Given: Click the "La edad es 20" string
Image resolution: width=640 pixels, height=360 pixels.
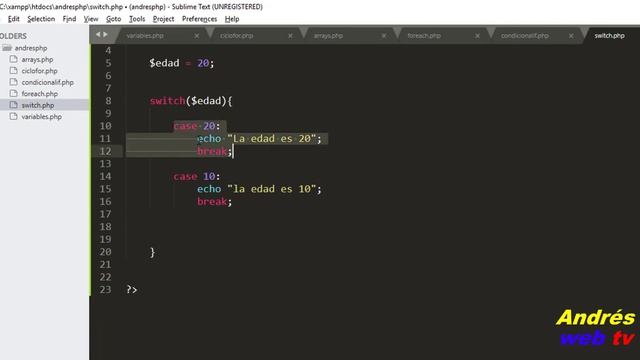Looking at the screenshot, I should point(271,139).
